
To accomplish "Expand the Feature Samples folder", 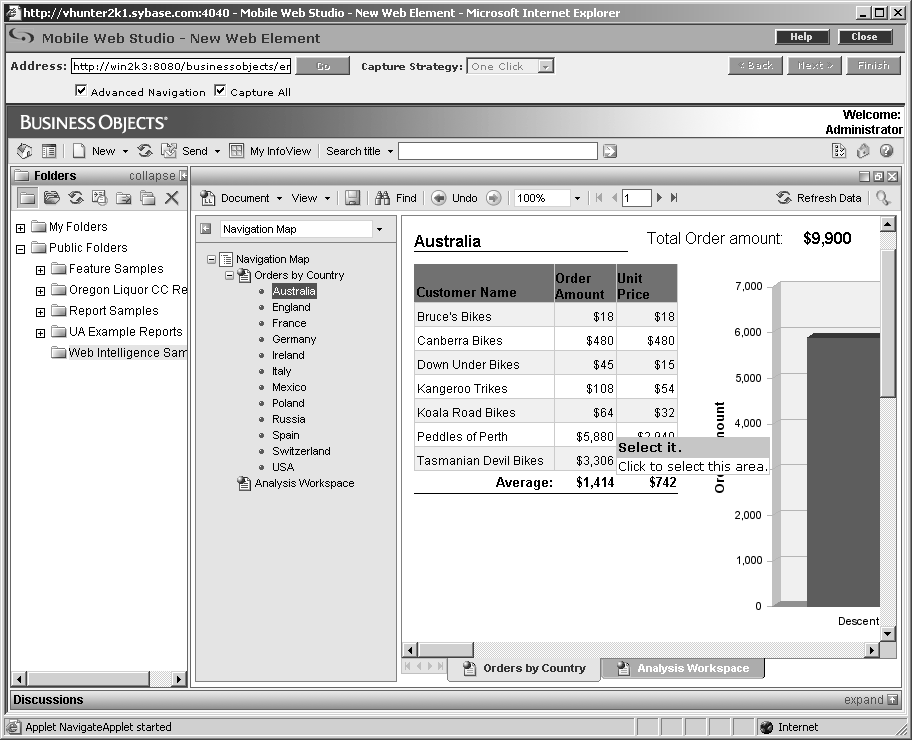I will 40,270.
